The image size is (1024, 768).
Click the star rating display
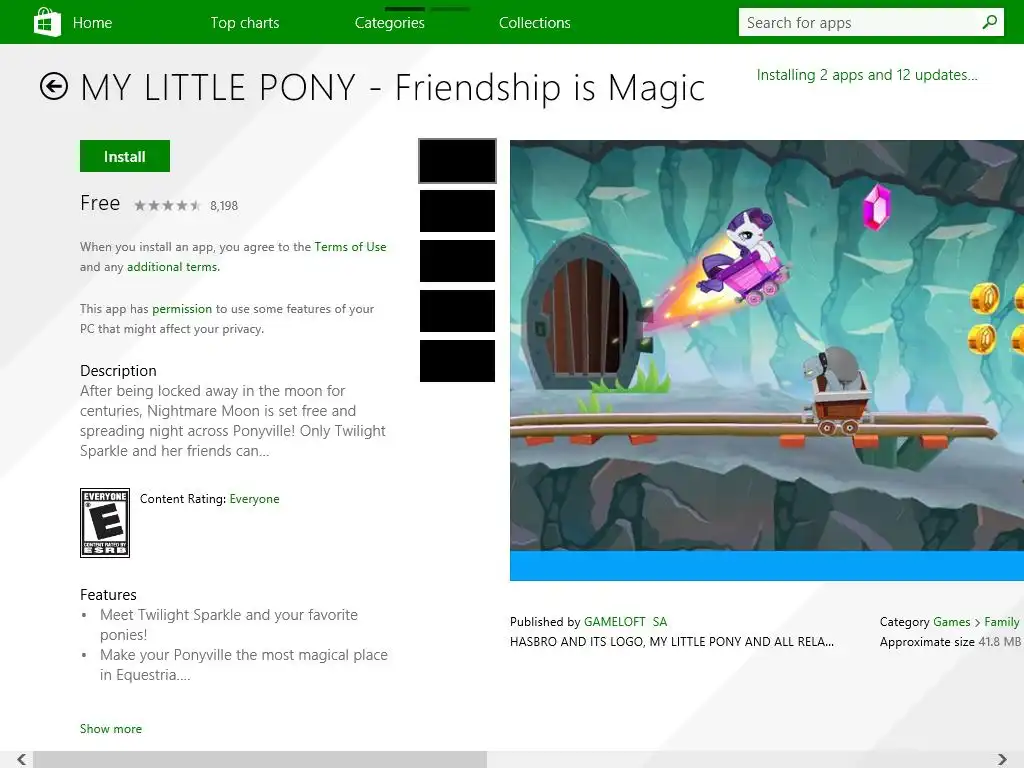(167, 206)
